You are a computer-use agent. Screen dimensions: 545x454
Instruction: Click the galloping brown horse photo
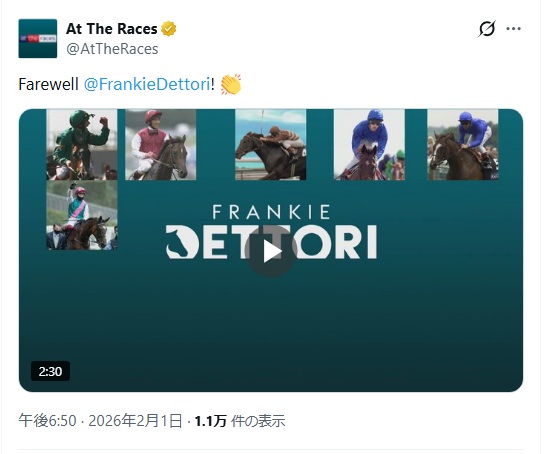pyautogui.click(x=271, y=145)
